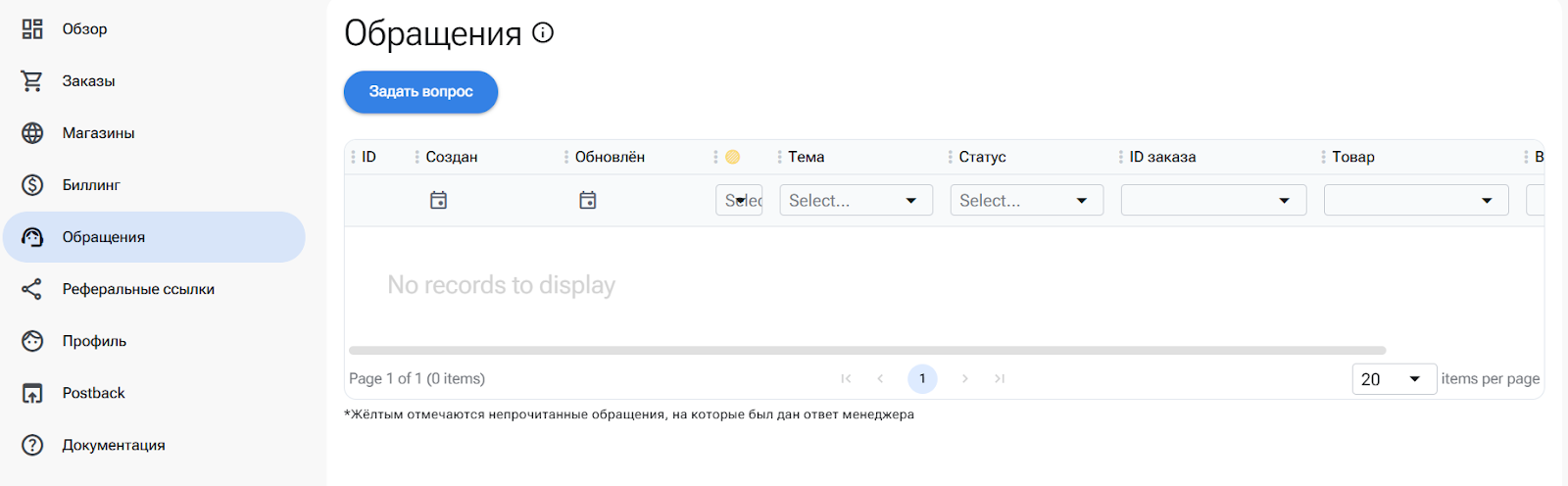Click the face icon for Профиль

click(x=32, y=341)
